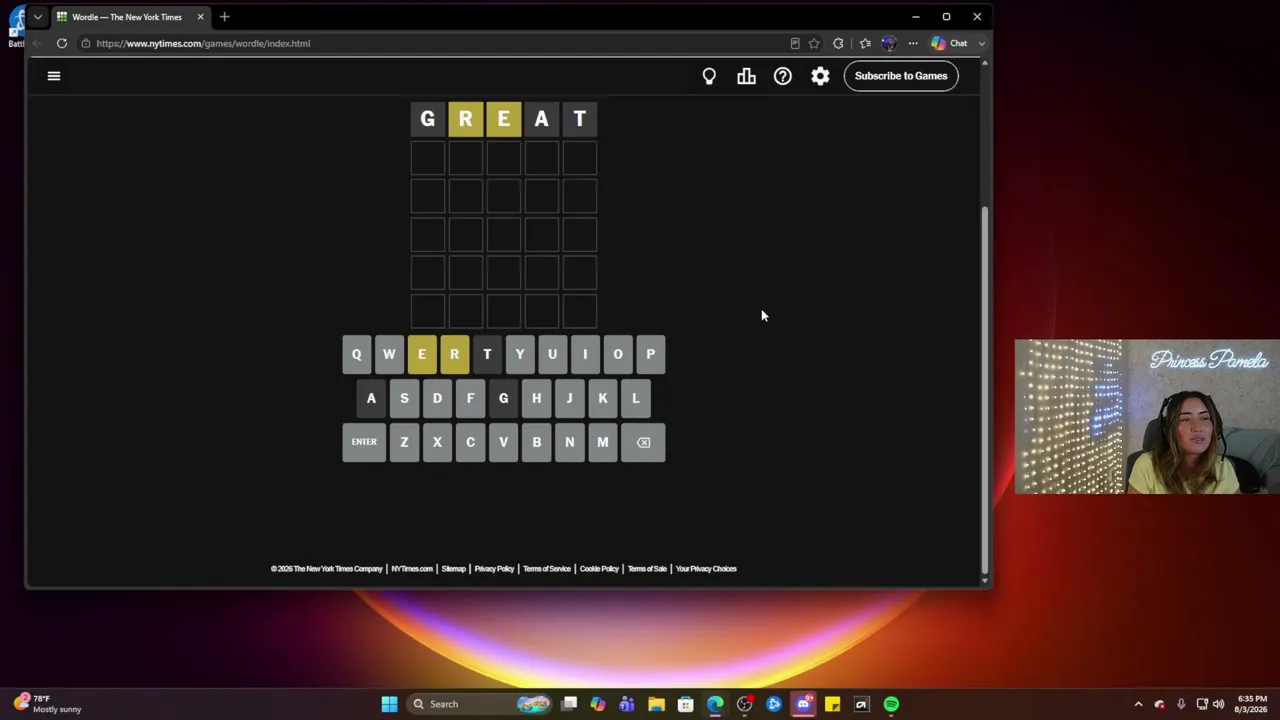Image resolution: width=1280 pixels, height=720 pixels.
Task: Tap the N key on the Wordle keyboard
Action: 570,442
